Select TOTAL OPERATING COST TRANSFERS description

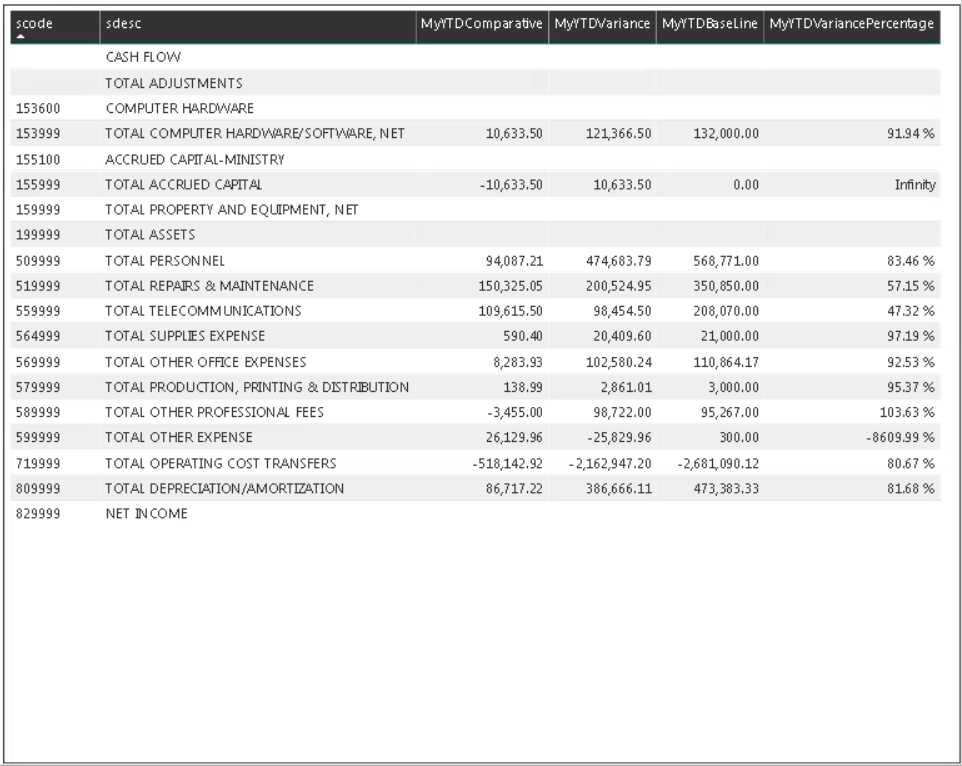coord(221,463)
